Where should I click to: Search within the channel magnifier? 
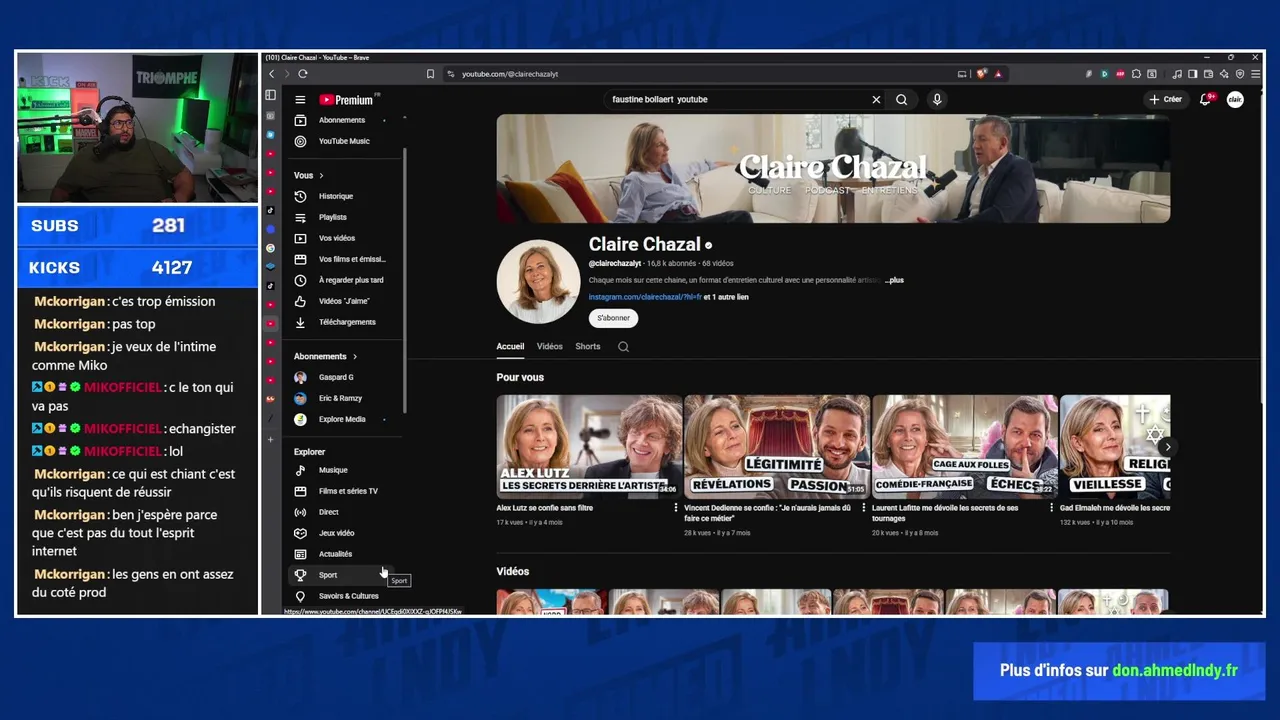(623, 347)
